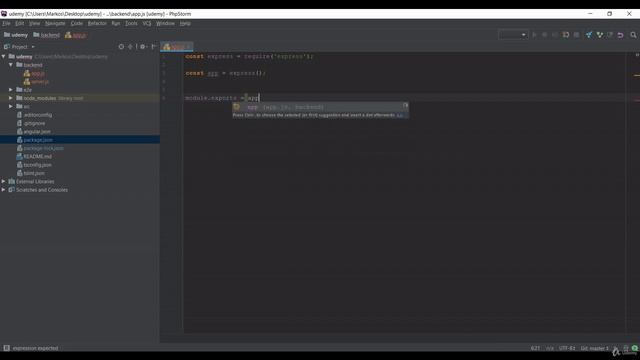Open the Refactor menu

pos(97,23)
